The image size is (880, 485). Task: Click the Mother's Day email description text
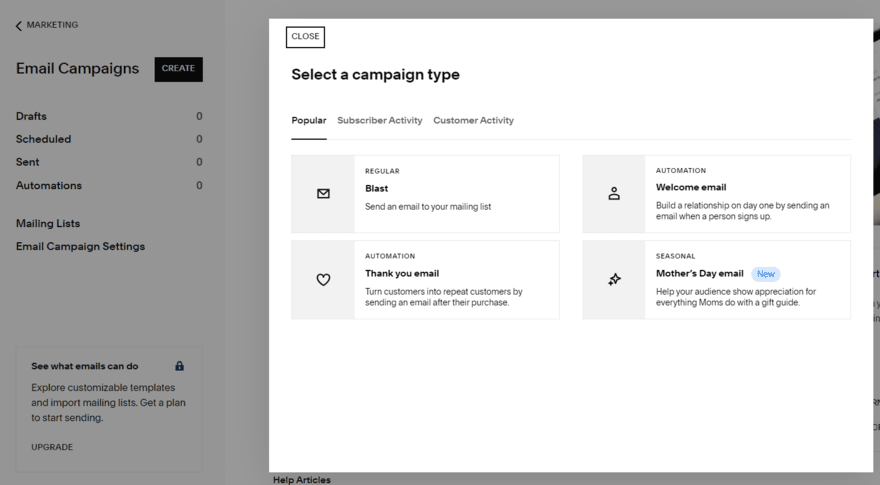point(736,297)
